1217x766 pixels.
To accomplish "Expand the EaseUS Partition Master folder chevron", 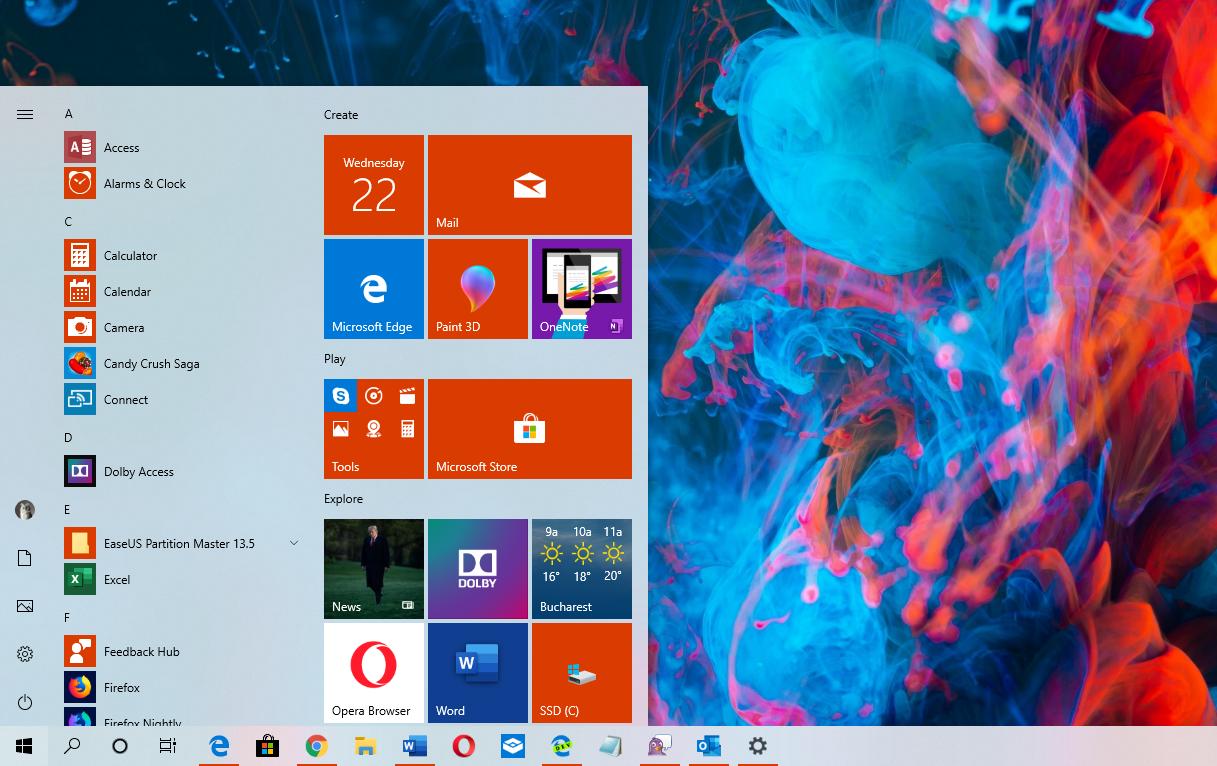I will 294,543.
